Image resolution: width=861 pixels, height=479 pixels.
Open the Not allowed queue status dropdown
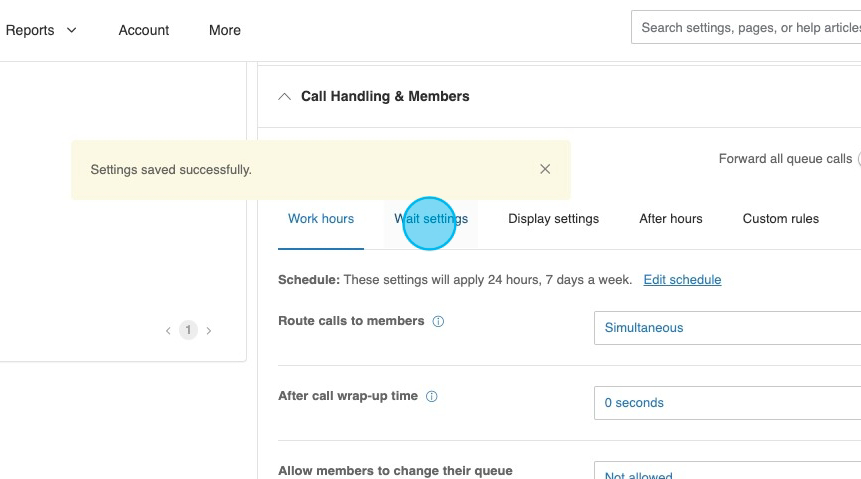[727, 473]
